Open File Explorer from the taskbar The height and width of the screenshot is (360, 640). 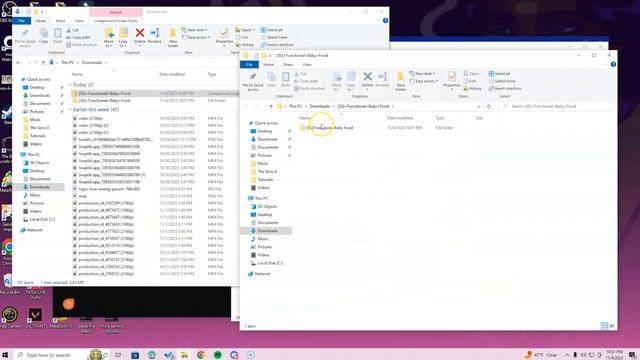pos(184,355)
